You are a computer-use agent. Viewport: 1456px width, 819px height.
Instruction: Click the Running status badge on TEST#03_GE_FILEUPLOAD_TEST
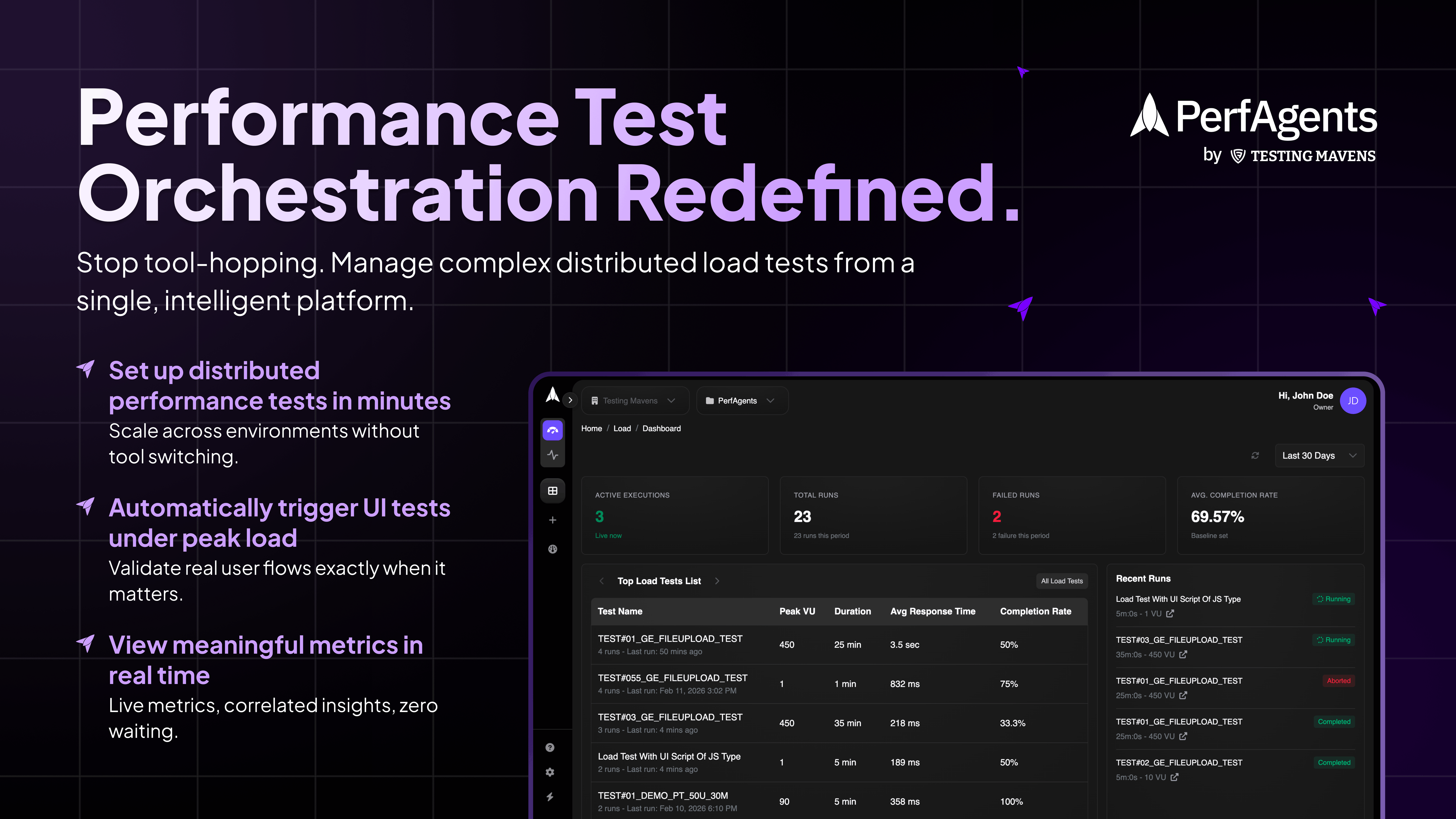click(1334, 640)
